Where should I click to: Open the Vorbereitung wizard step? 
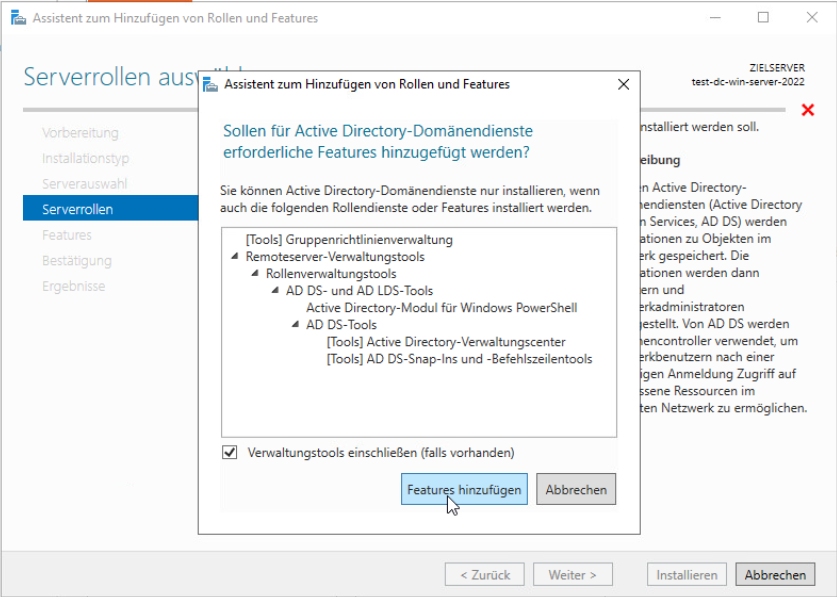tap(80, 132)
